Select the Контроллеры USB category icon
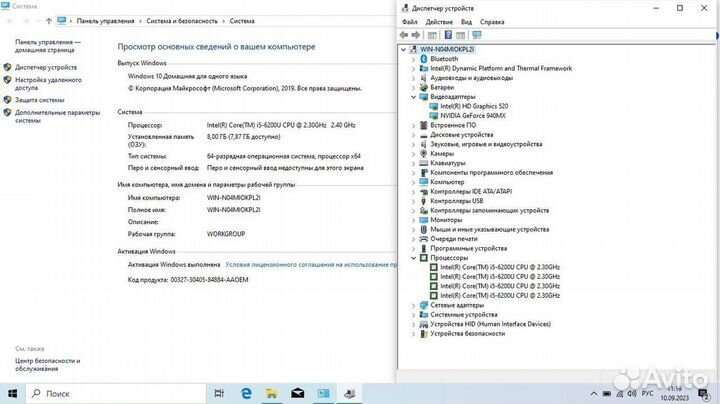Screen dimensions: 720x404 pos(424,201)
